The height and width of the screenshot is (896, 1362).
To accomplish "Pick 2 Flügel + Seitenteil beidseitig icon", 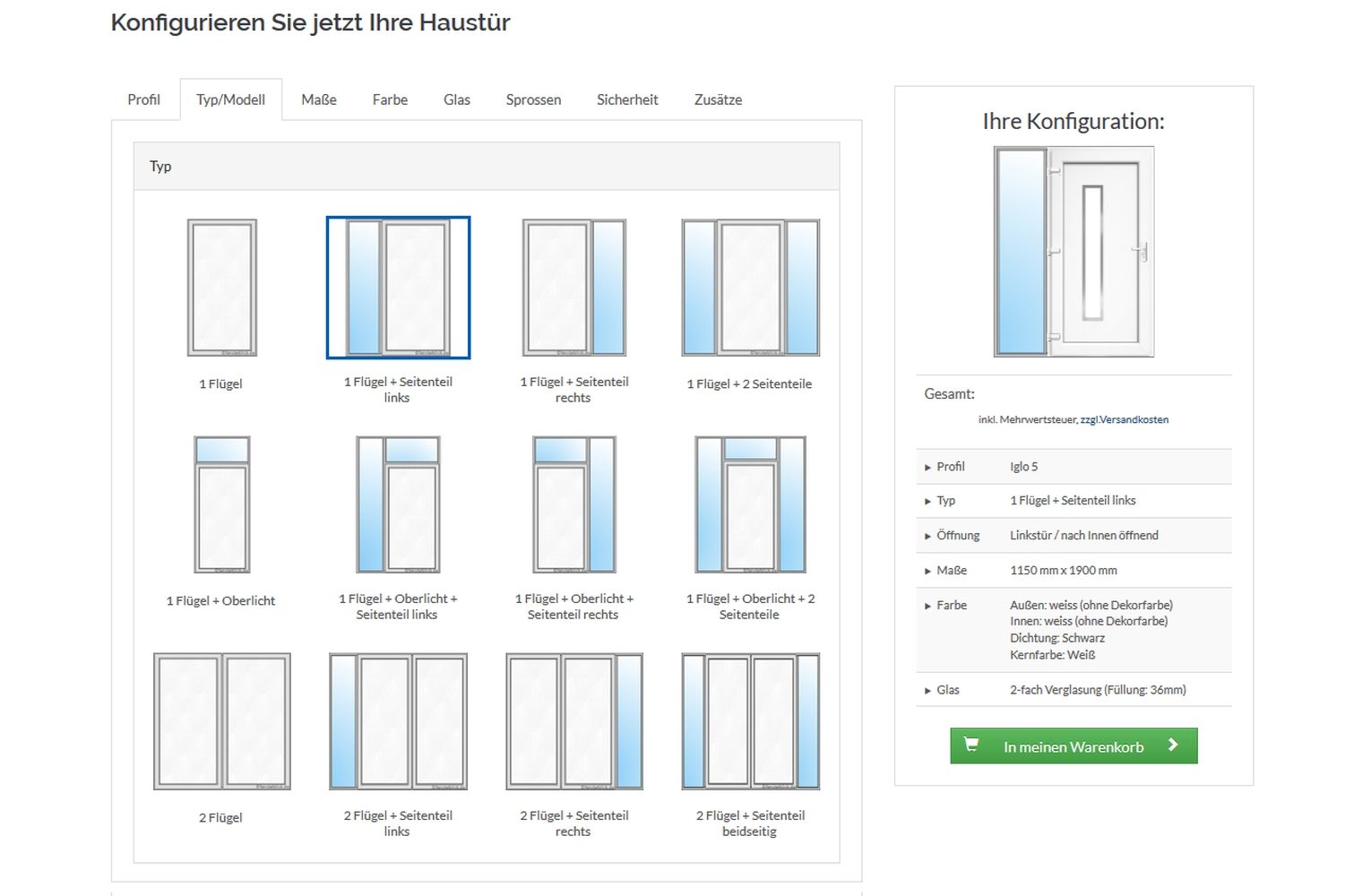I will pyautogui.click(x=750, y=721).
